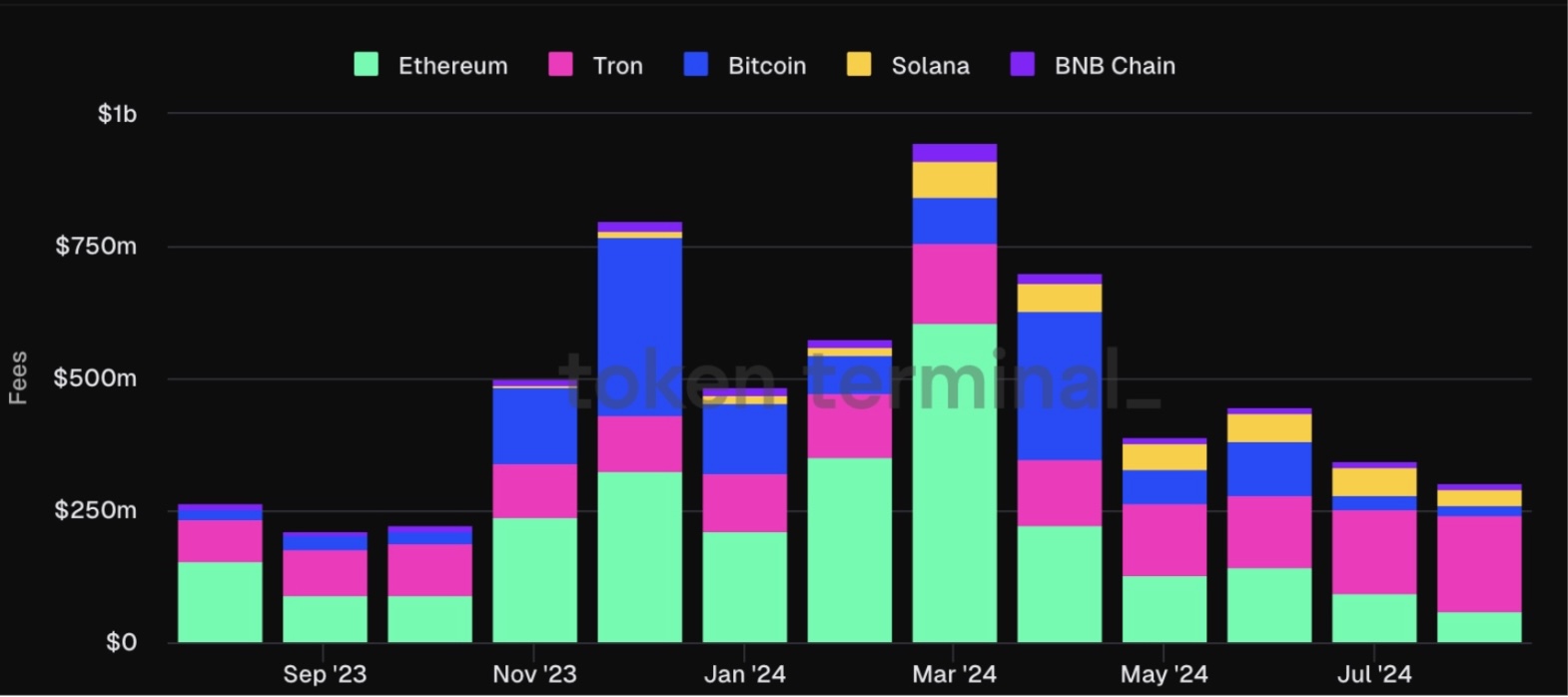
Task: Click the token terminal watermark
Action: coord(859,379)
